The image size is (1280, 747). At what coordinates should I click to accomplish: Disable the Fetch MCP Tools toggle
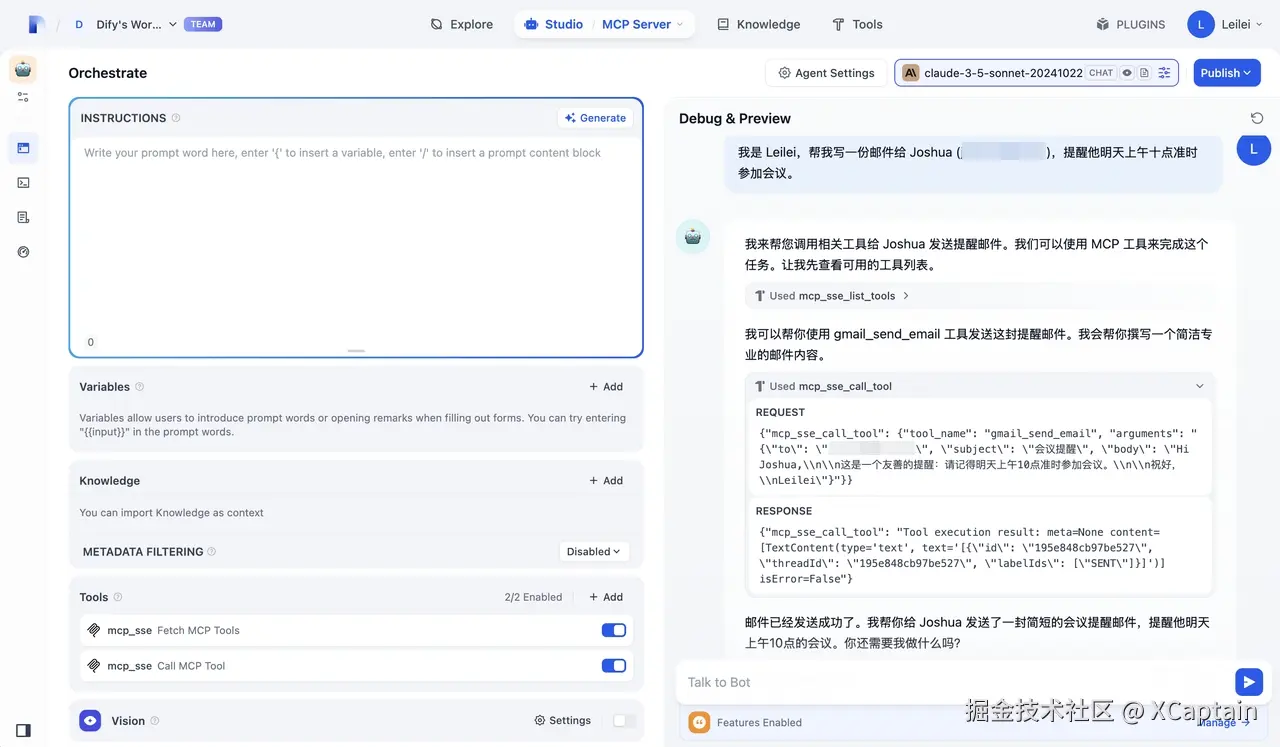tap(613, 630)
